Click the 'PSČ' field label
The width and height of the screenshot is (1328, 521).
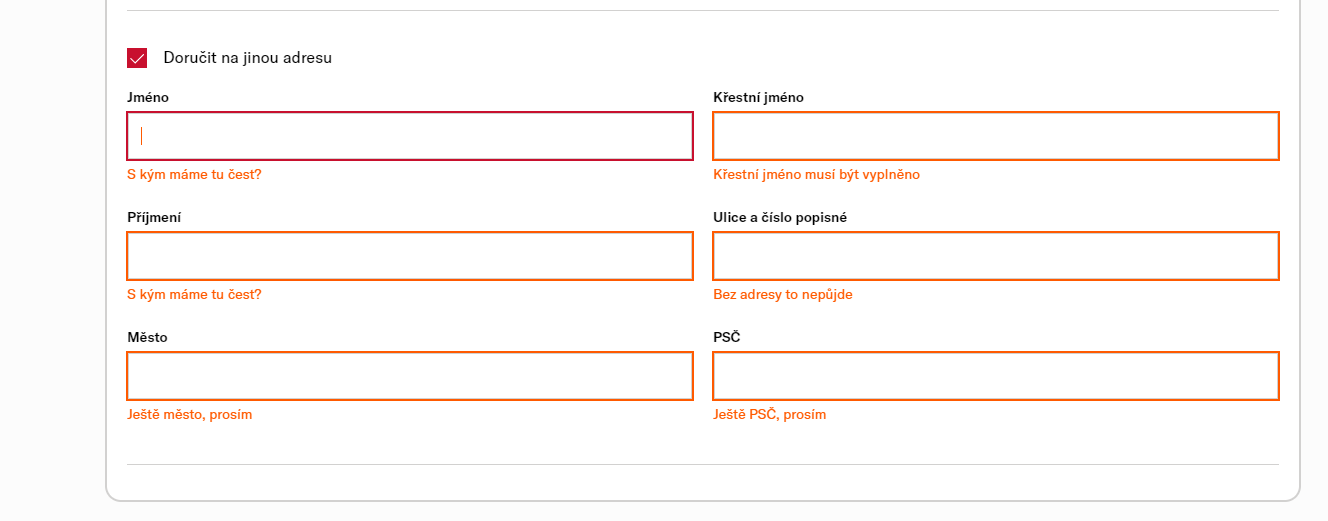pos(727,337)
